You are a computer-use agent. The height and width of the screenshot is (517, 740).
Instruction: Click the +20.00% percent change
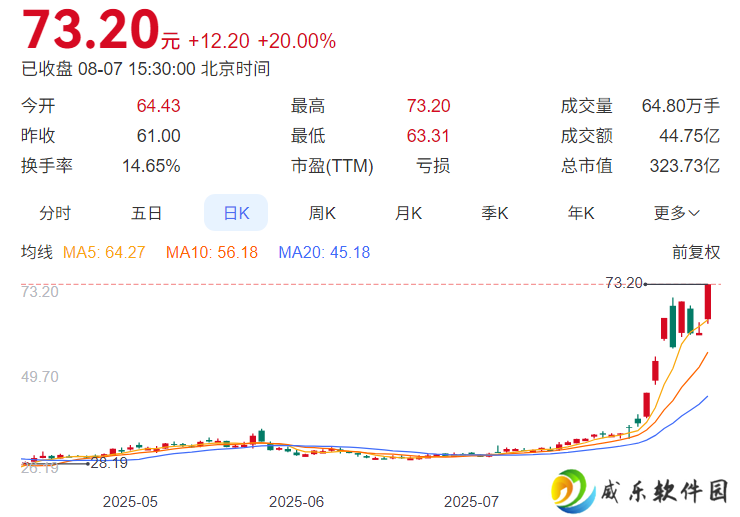coord(297,41)
